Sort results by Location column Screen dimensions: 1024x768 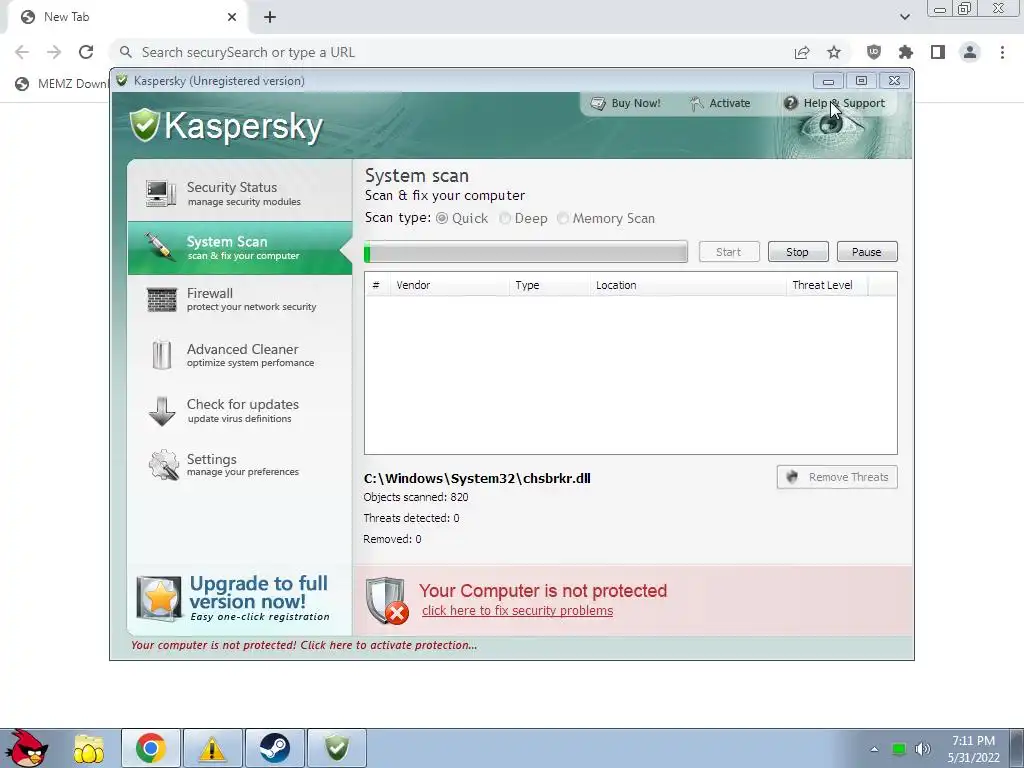click(688, 285)
